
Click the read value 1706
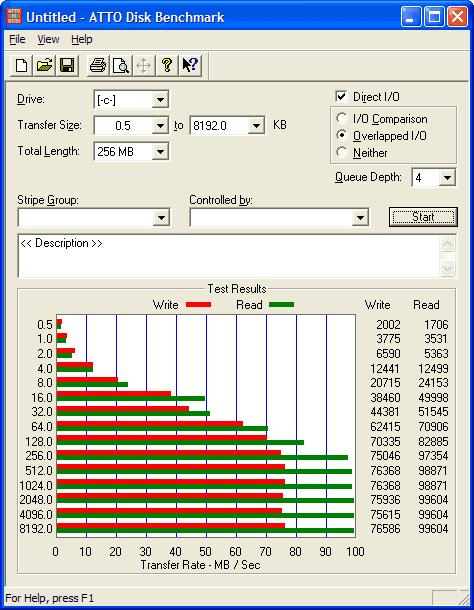point(436,324)
